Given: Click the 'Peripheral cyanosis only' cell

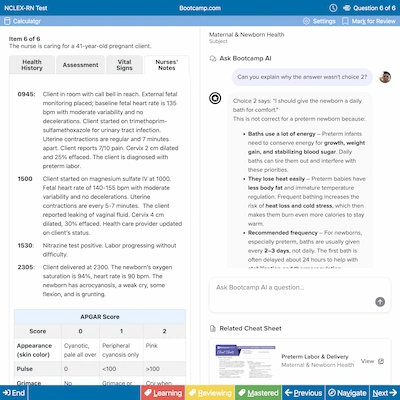Looking at the screenshot, I should pos(120,350).
